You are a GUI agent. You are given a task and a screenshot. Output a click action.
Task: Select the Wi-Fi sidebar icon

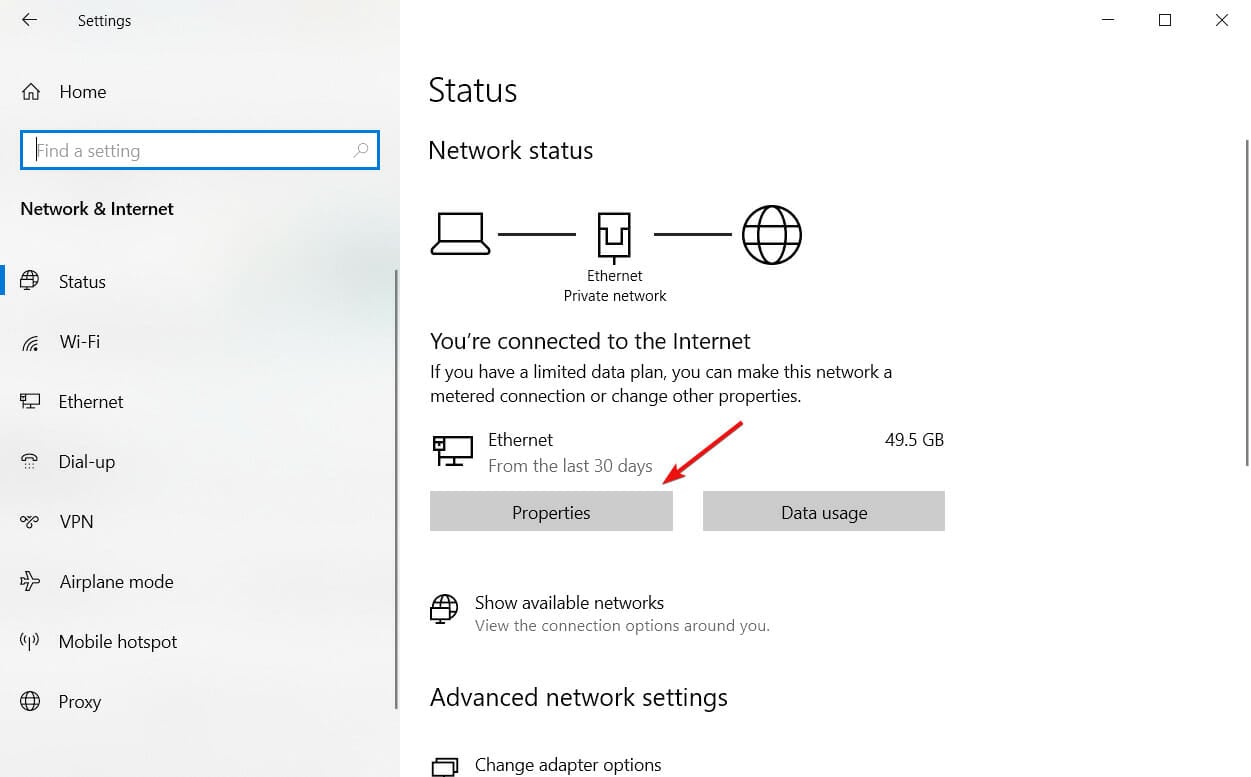click(x=30, y=342)
